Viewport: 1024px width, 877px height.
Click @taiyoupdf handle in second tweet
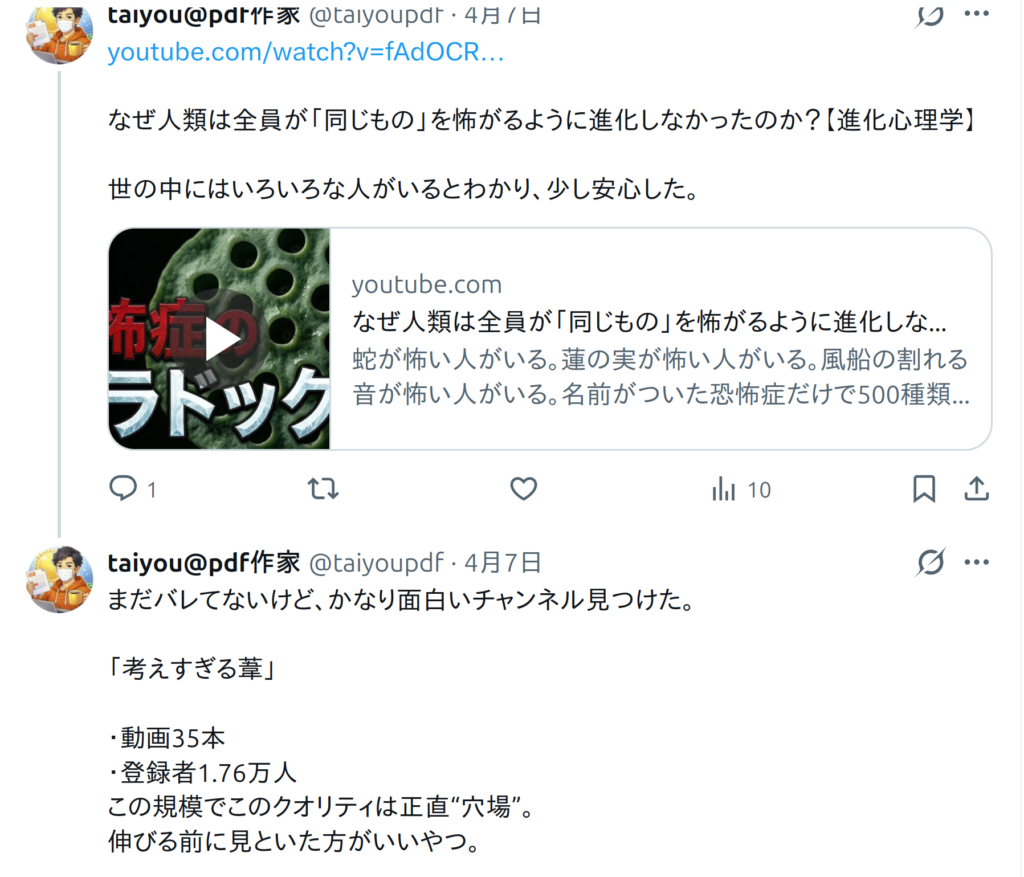376,563
